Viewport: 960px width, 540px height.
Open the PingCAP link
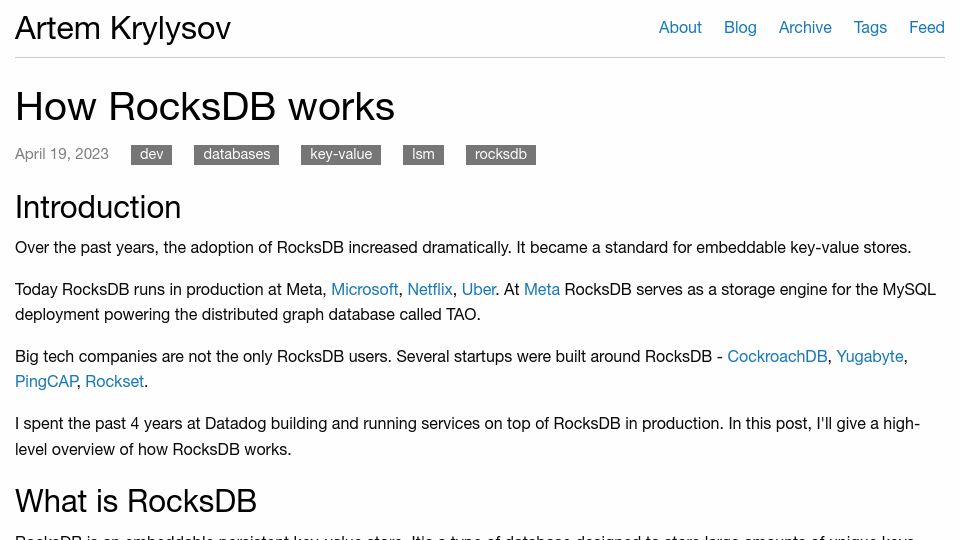(46, 381)
